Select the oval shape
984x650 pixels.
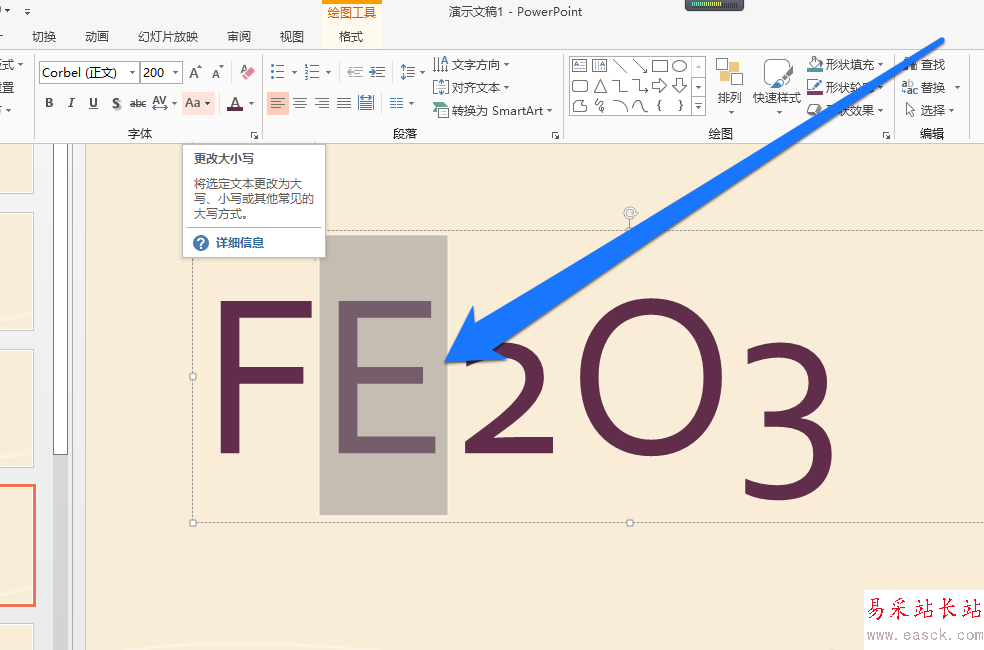coord(680,66)
